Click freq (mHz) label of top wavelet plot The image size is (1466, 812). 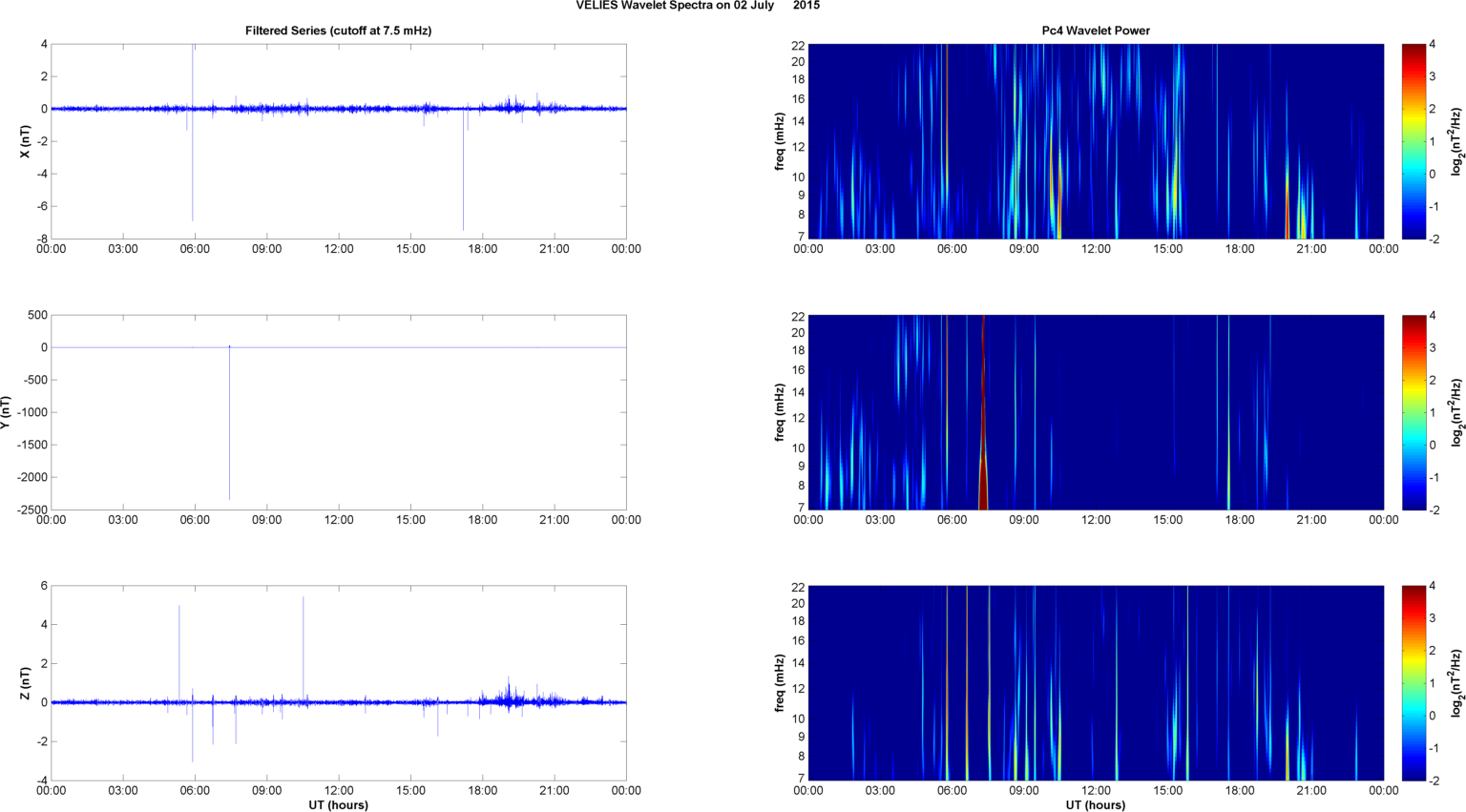coord(780,141)
